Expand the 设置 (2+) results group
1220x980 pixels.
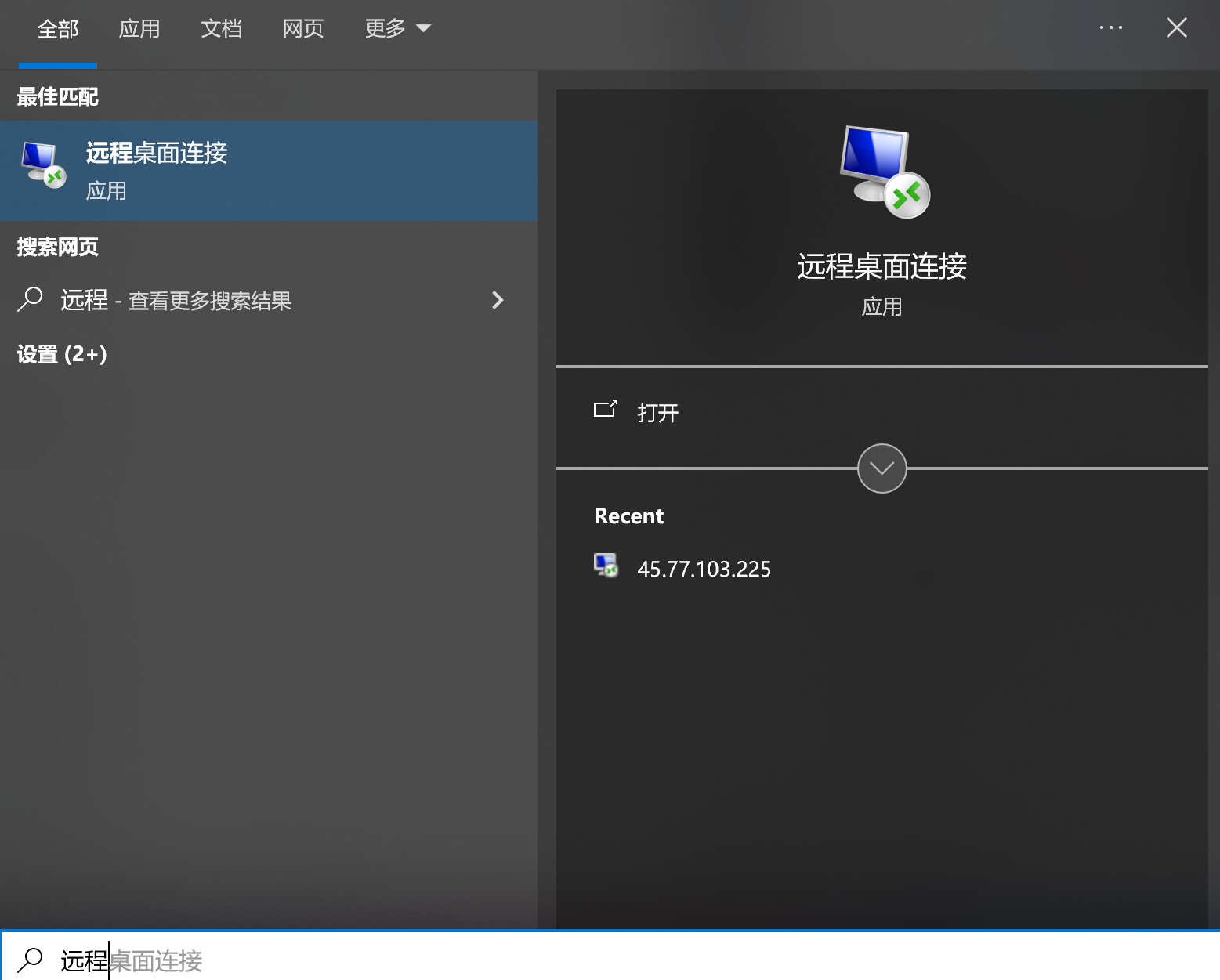pyautogui.click(x=62, y=354)
